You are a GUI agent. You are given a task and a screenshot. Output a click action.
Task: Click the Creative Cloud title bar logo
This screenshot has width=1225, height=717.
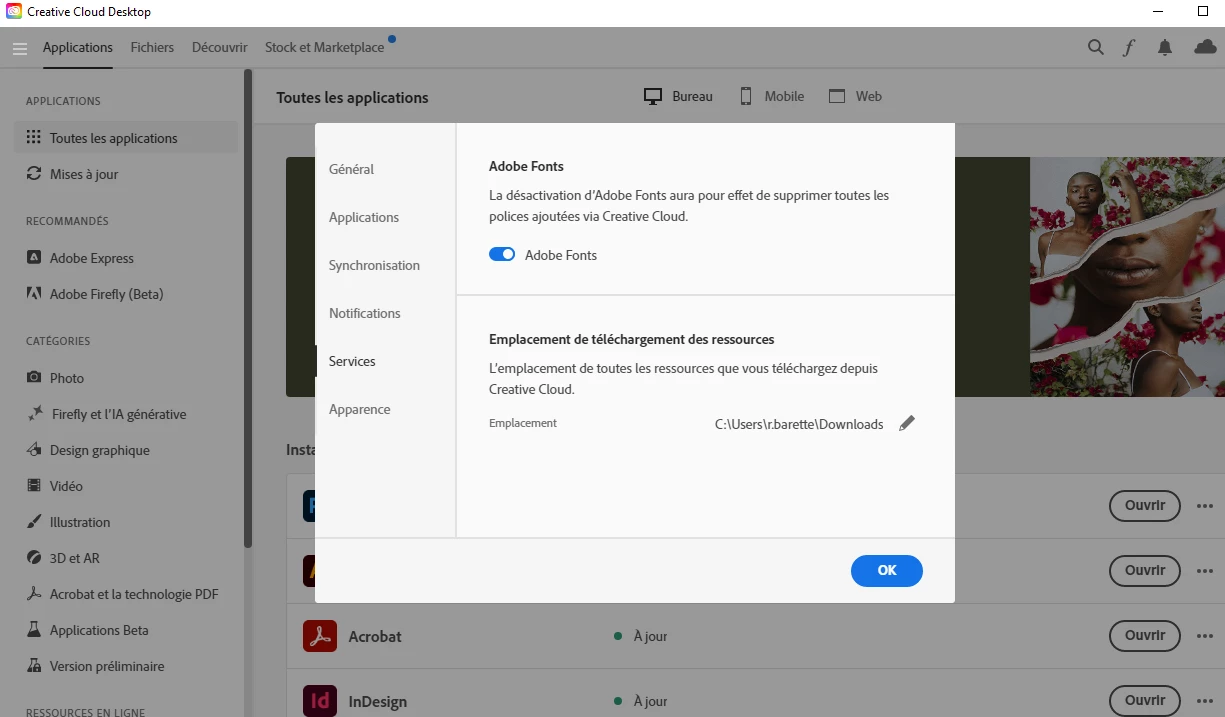[13, 11]
